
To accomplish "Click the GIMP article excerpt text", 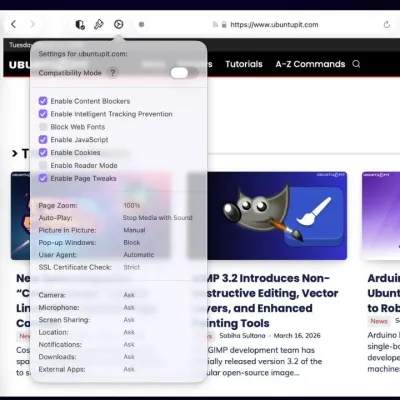I will tap(265, 362).
